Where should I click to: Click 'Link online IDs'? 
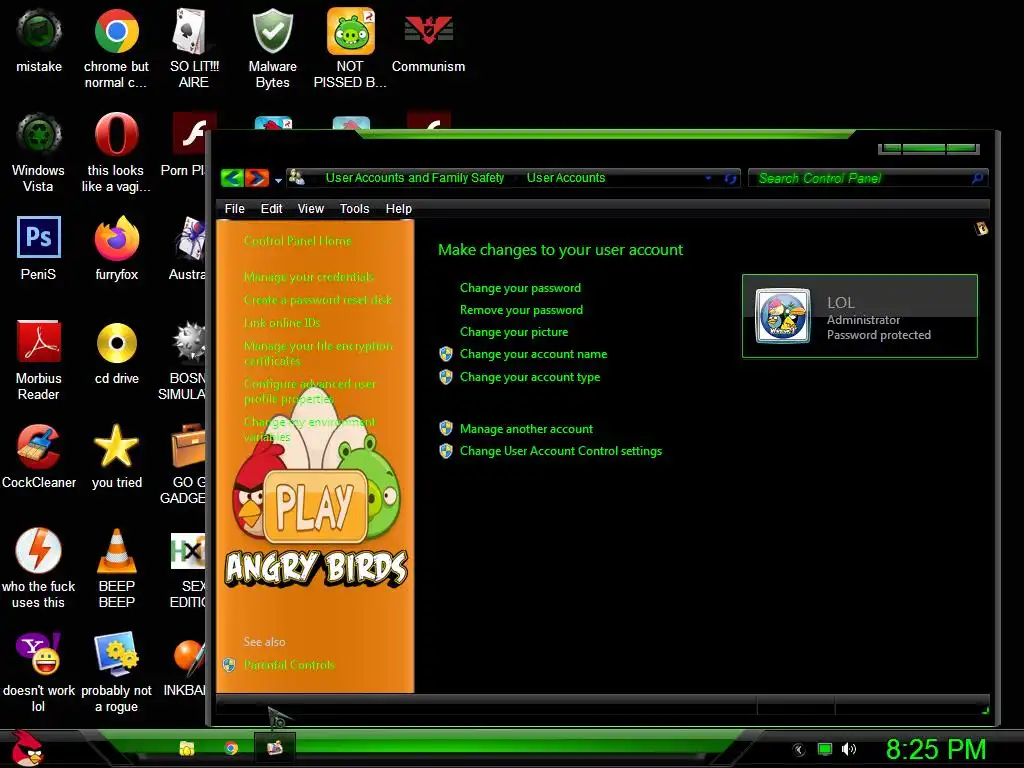pyautogui.click(x=282, y=323)
